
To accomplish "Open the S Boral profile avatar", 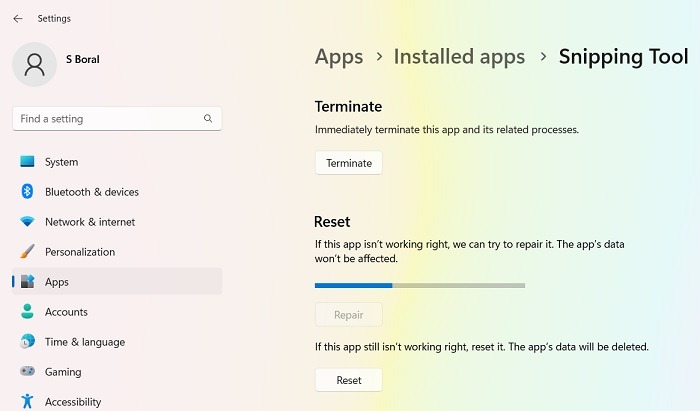I will [x=34, y=64].
